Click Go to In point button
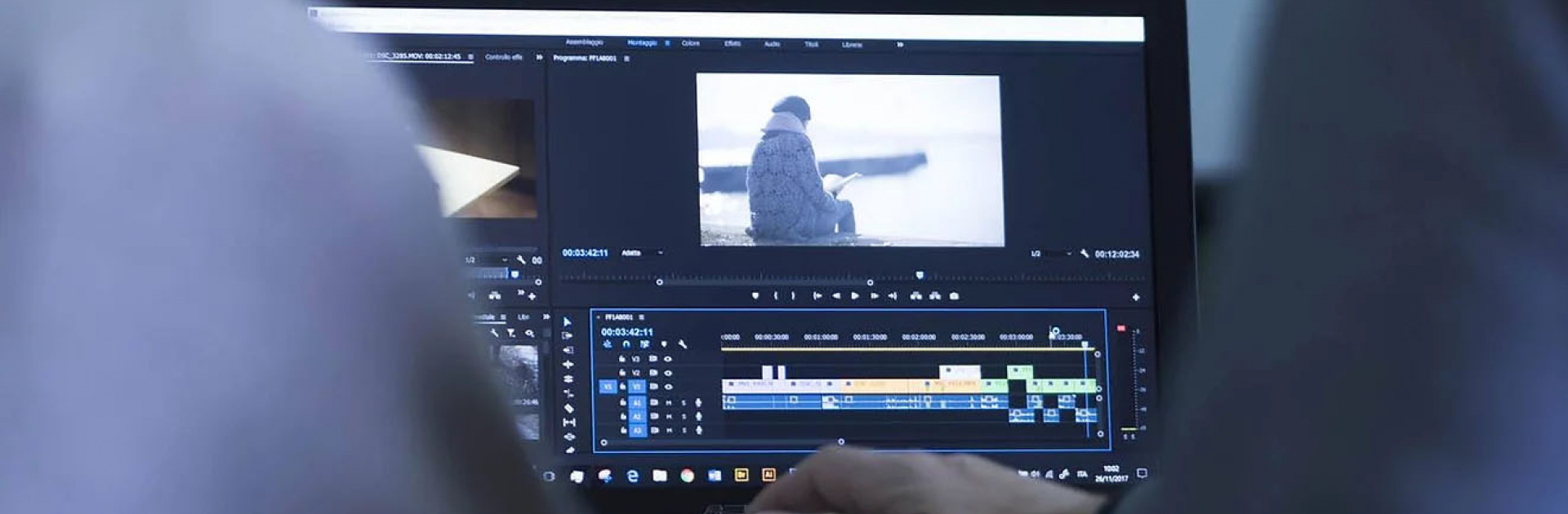This screenshot has height=514, width=1568. pyautogui.click(x=817, y=295)
